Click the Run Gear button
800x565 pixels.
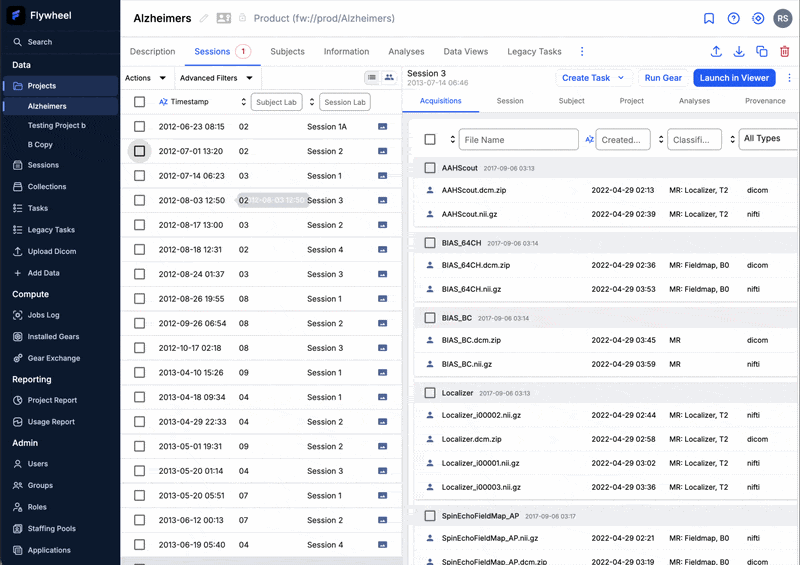[x=663, y=78]
